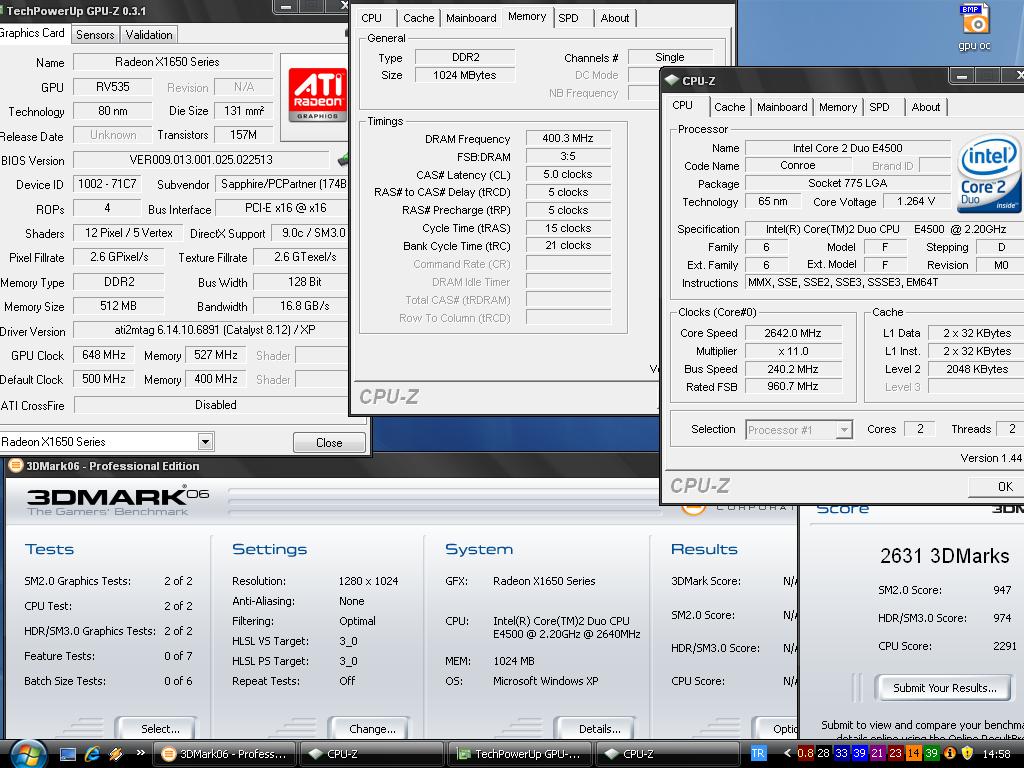
Task: Click the CPU-Z title bar icon
Action: click(671, 80)
